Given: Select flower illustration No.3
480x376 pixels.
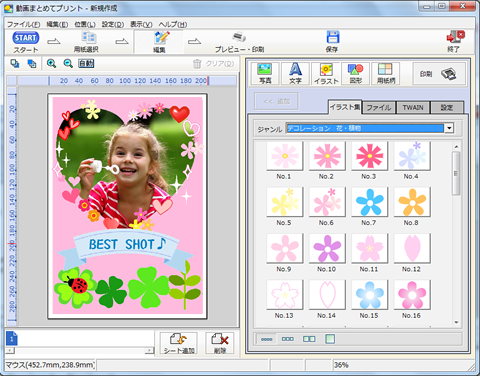Looking at the screenshot, I should [369, 156].
